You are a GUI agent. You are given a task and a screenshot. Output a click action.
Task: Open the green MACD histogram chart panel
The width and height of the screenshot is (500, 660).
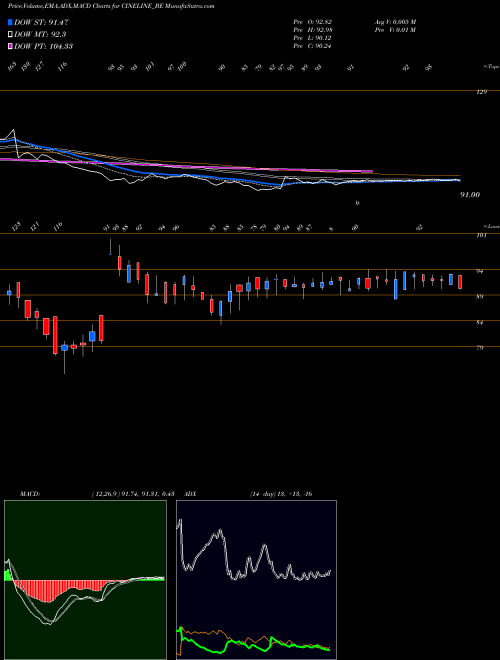click(85, 580)
